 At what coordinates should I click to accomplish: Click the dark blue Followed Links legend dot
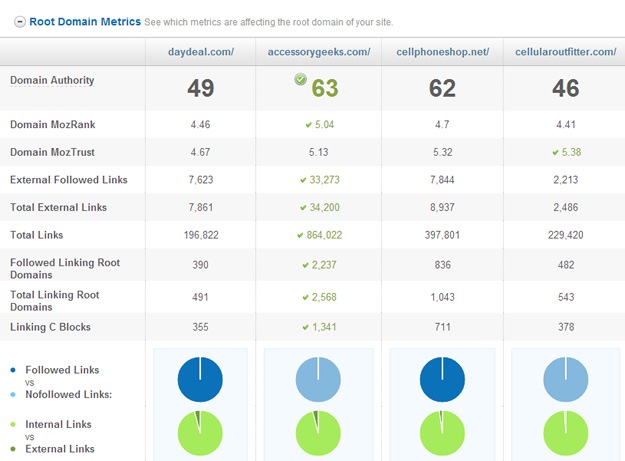point(13,370)
